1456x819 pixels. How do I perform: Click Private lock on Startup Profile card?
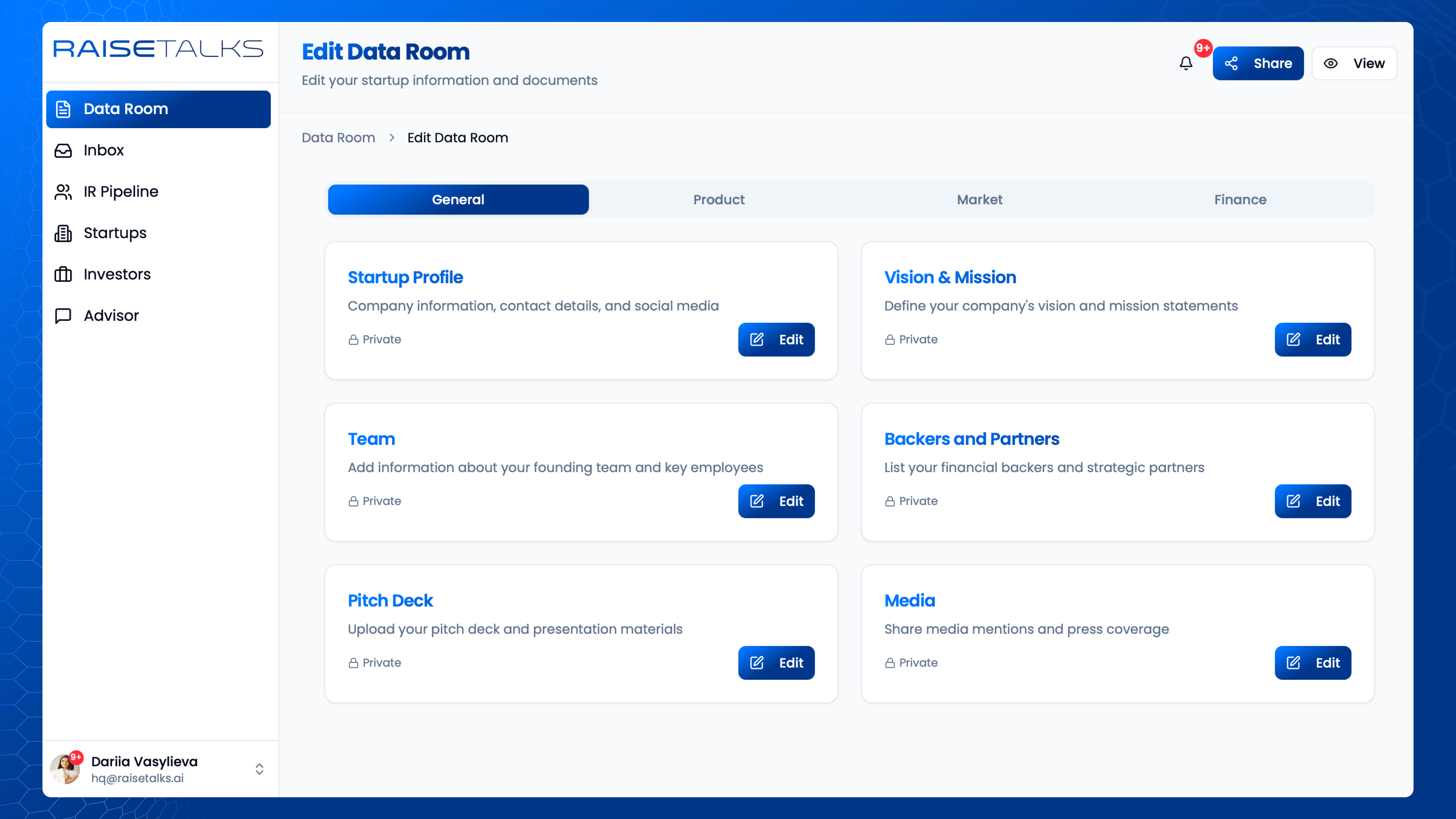click(375, 340)
